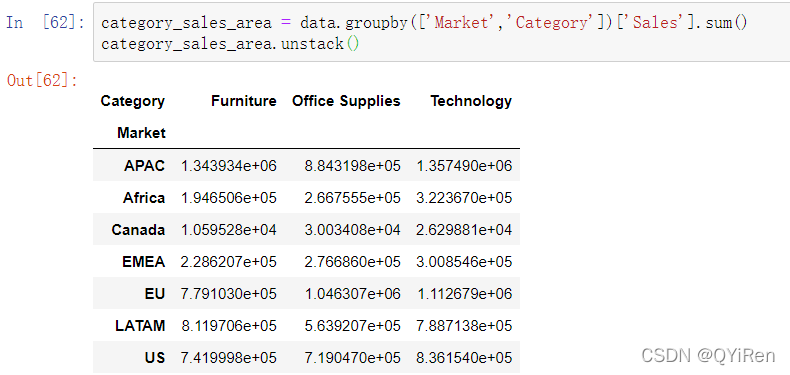Click the Office Supplies column header
This screenshot has width=790, height=375.
pos(346,101)
